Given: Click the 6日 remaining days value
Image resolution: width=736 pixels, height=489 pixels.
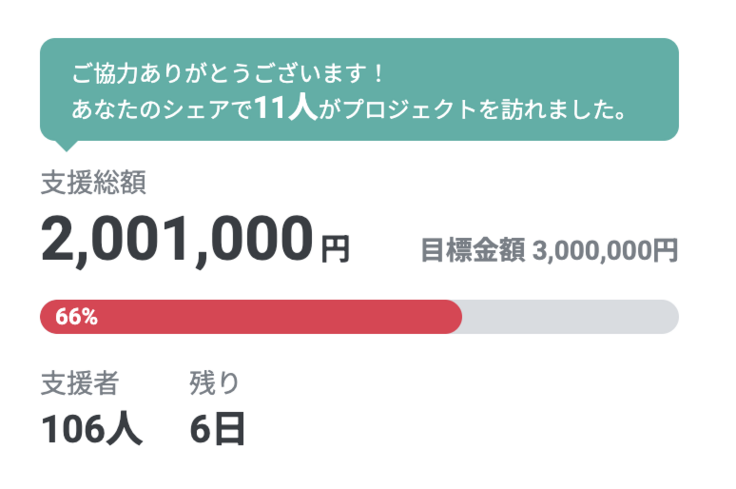Looking at the screenshot, I should [x=218, y=429].
